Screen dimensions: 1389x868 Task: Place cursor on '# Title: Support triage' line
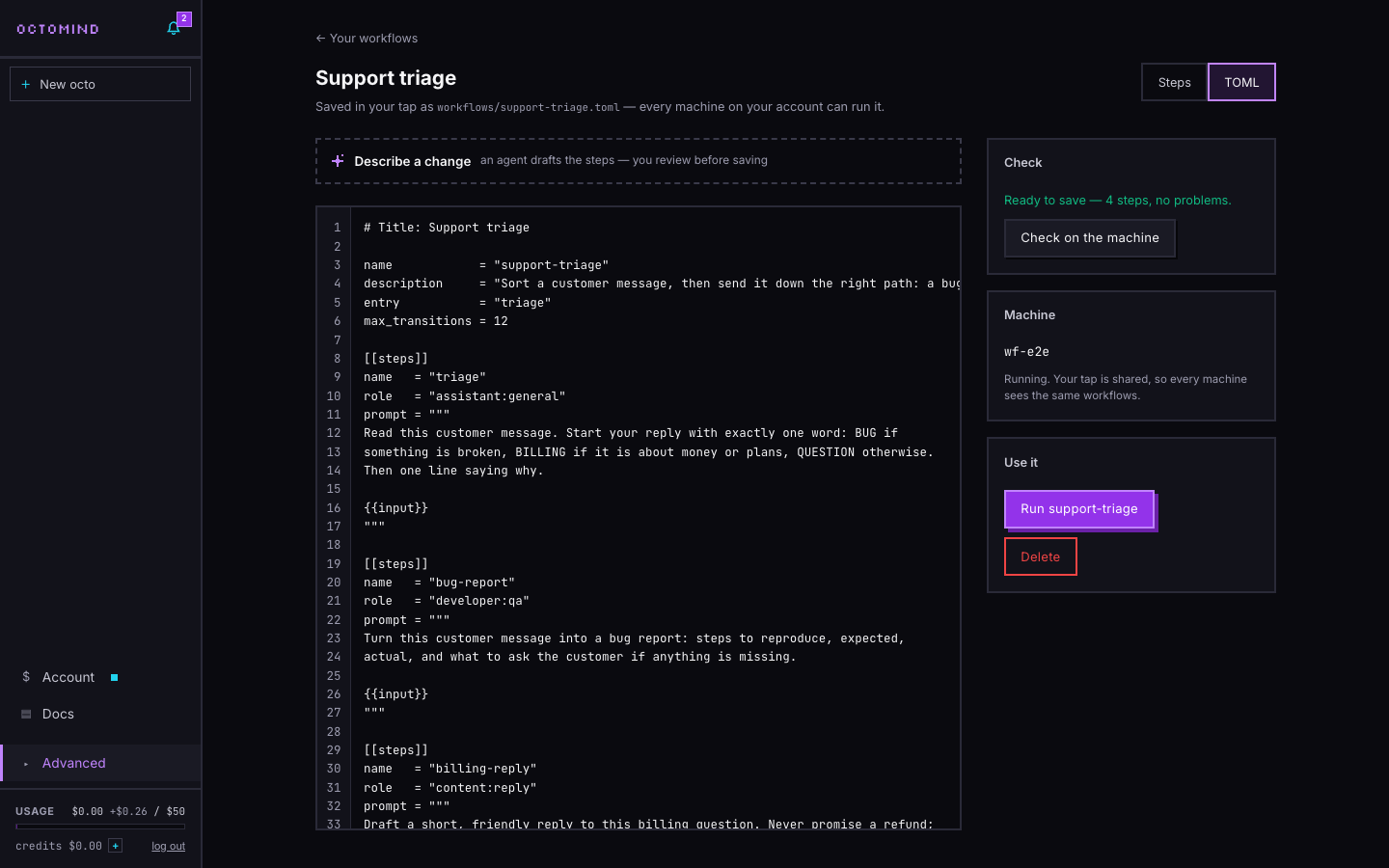[x=447, y=228]
